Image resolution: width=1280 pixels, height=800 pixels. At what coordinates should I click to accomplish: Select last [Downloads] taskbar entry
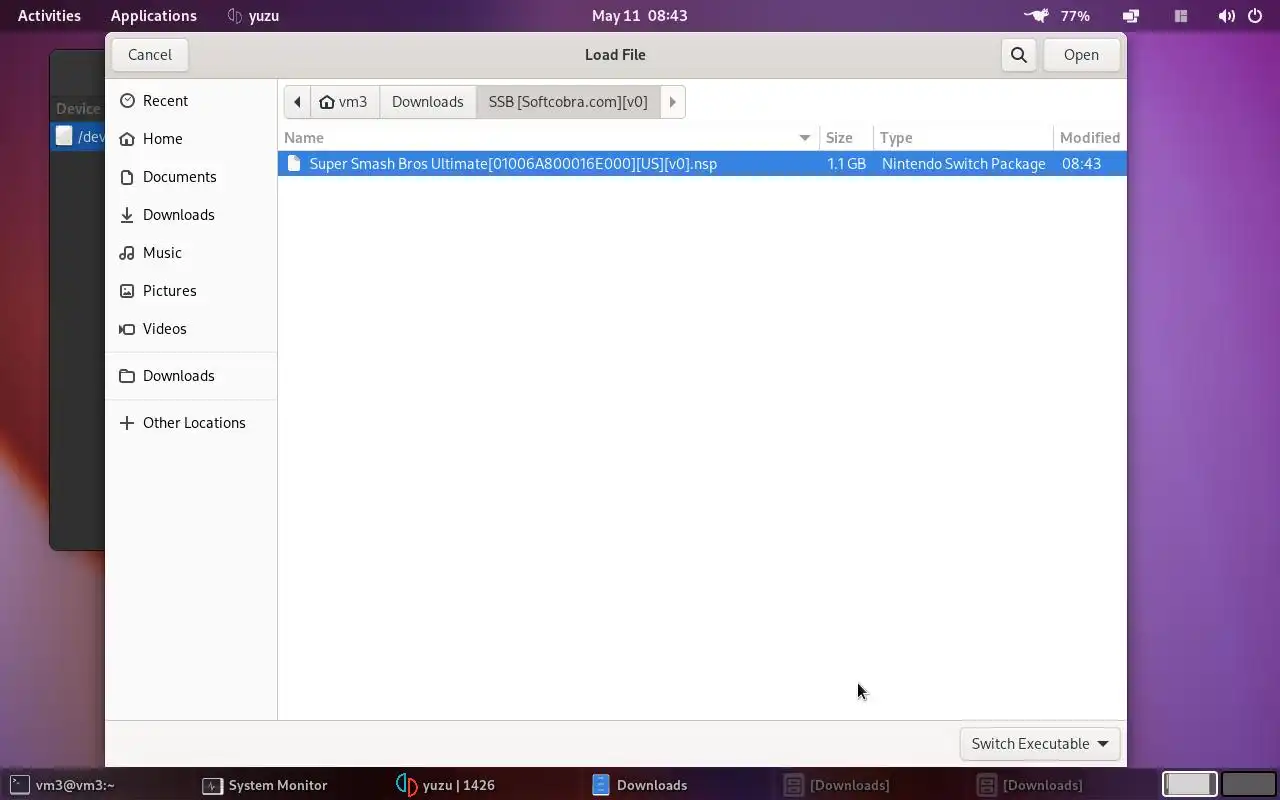point(1030,785)
